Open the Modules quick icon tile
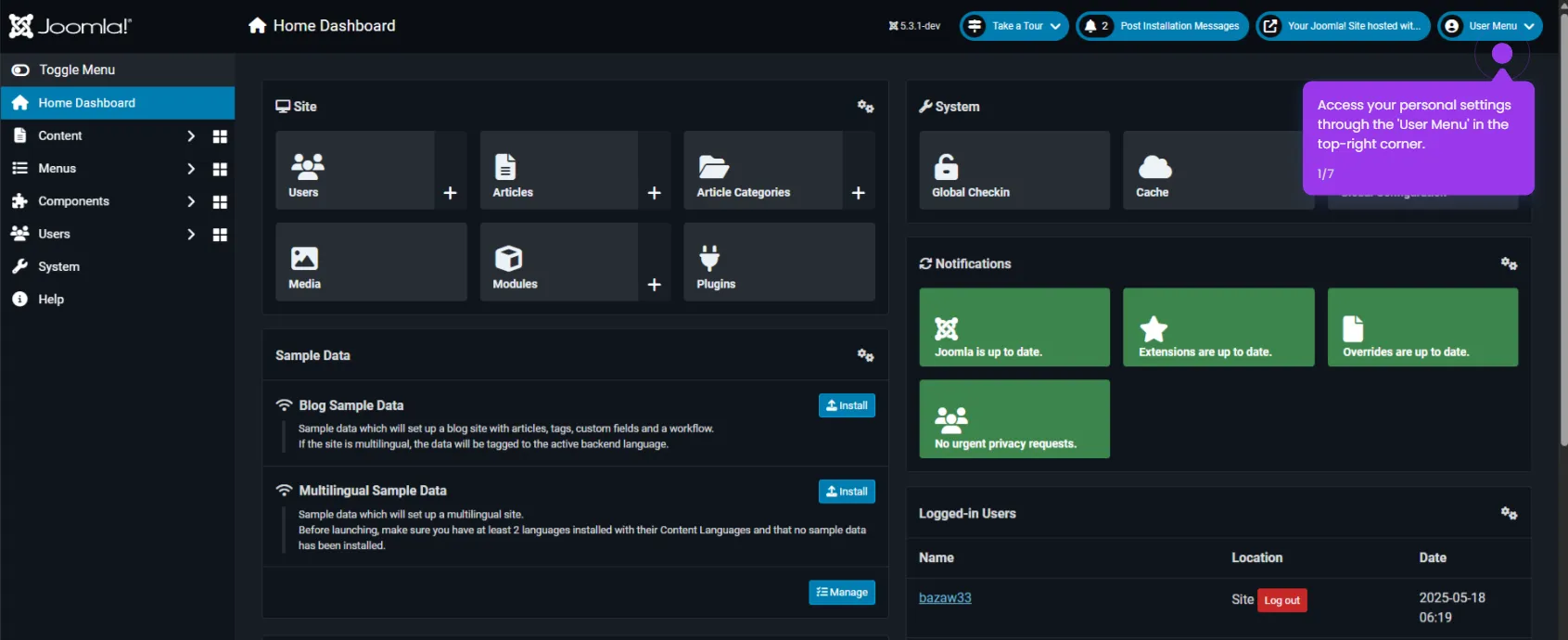This screenshot has height=640, width=1568. click(x=559, y=262)
